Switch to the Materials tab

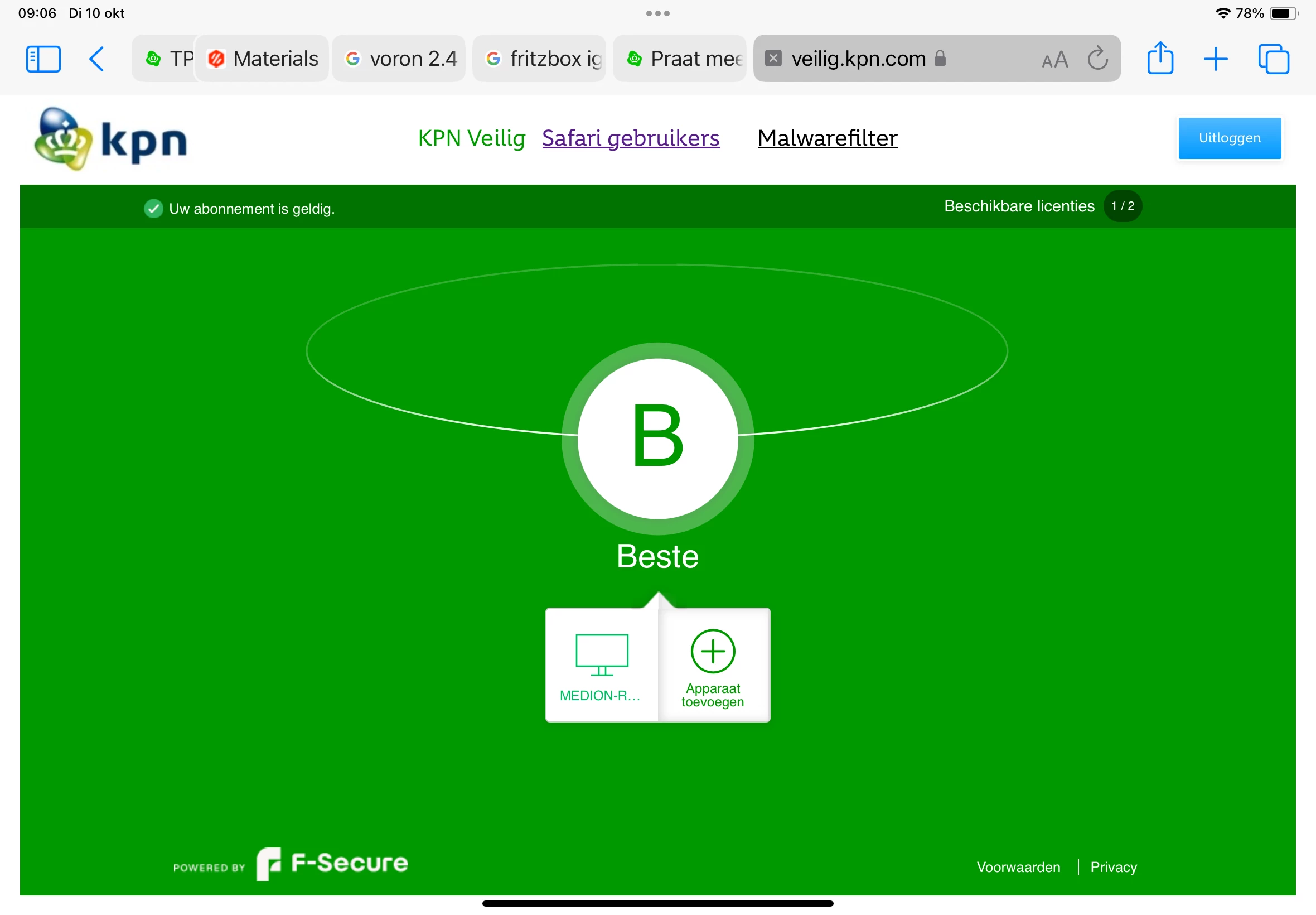263,59
